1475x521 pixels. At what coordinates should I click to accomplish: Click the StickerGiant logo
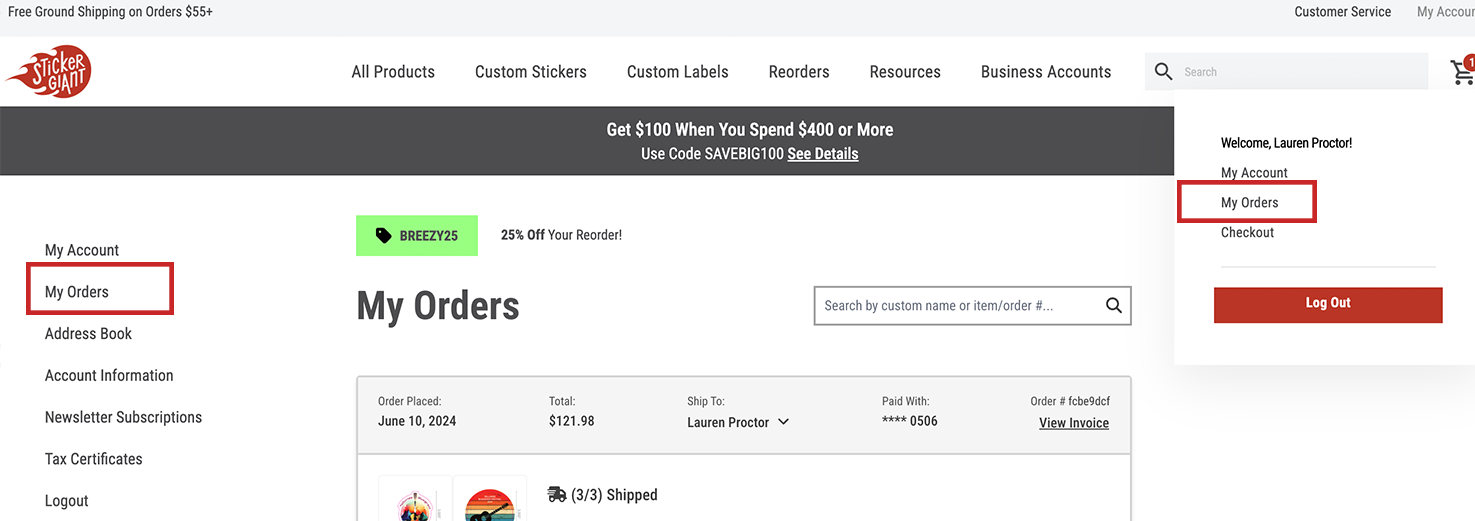point(49,71)
